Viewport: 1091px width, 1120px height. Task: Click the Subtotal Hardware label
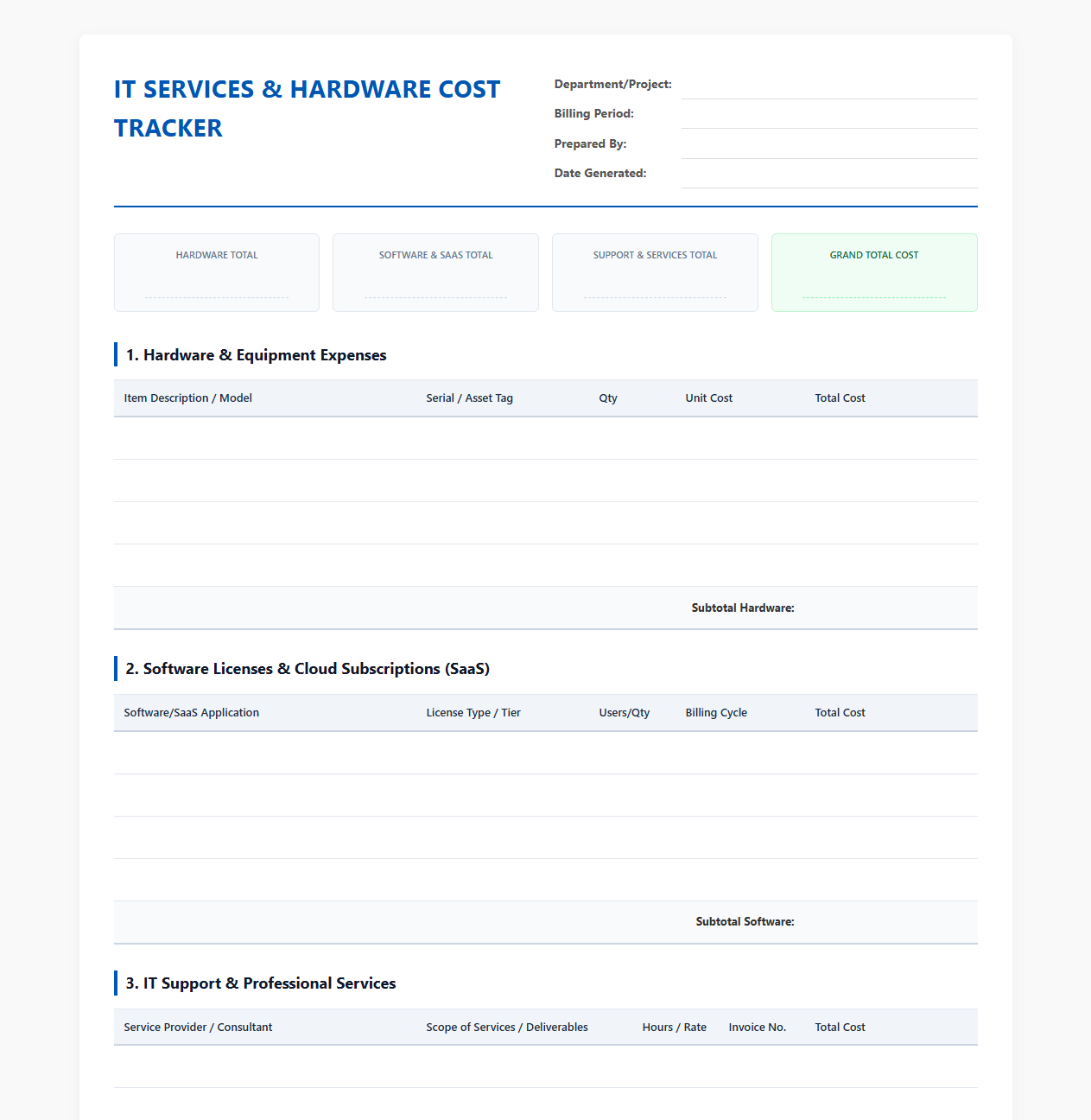[x=743, y=608]
